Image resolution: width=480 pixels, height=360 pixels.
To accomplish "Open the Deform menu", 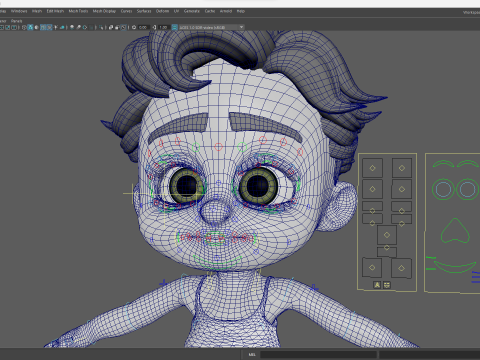I will tap(162, 11).
